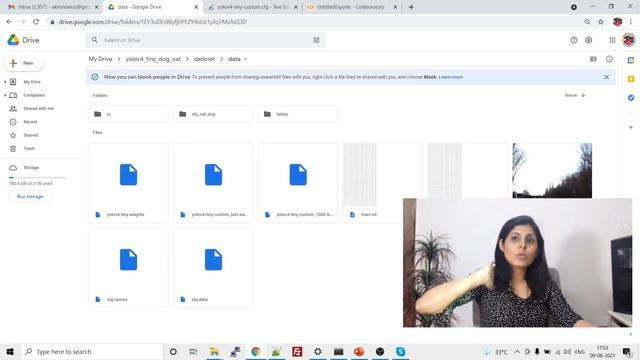
Task: Open Storage section in sidebar
Action: (31, 168)
